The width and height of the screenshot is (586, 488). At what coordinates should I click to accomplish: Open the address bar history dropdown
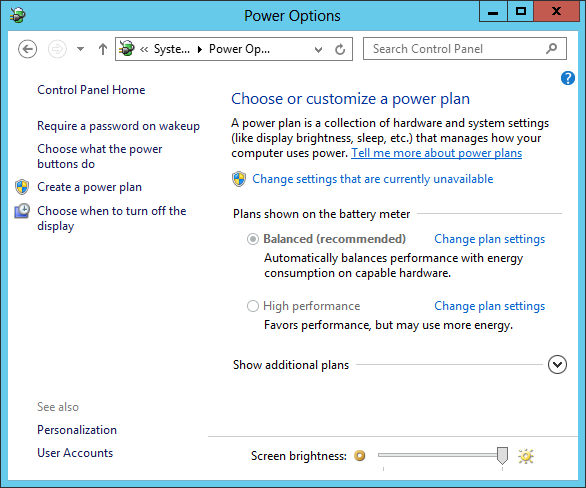[318, 49]
